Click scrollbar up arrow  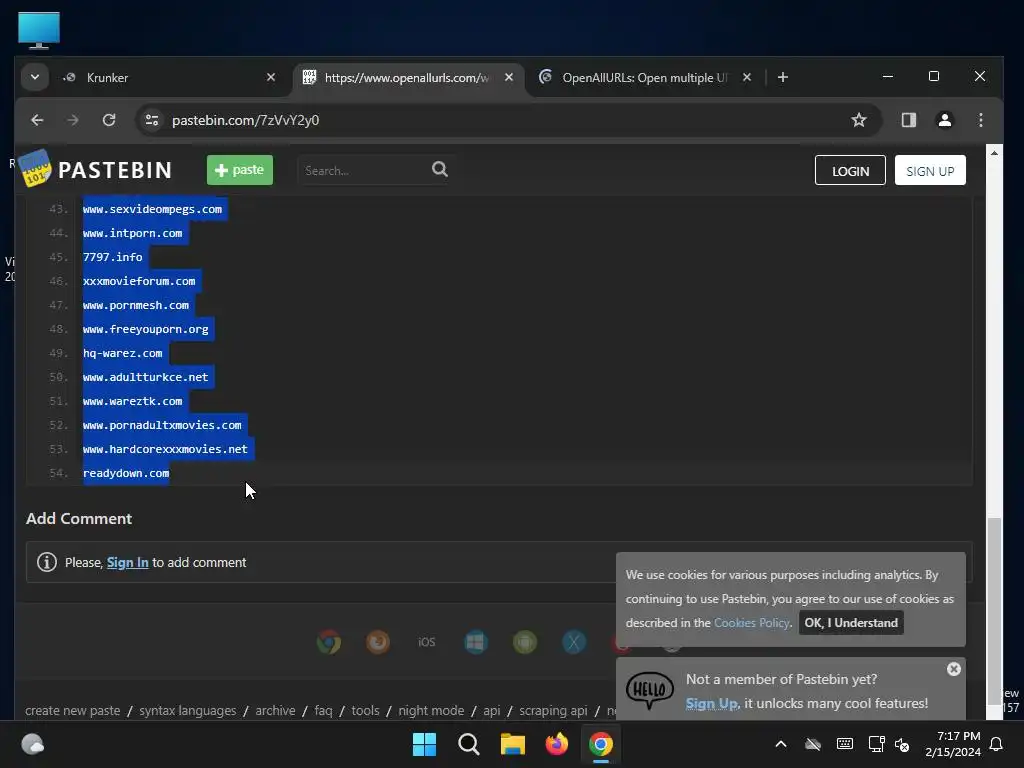pos(994,153)
